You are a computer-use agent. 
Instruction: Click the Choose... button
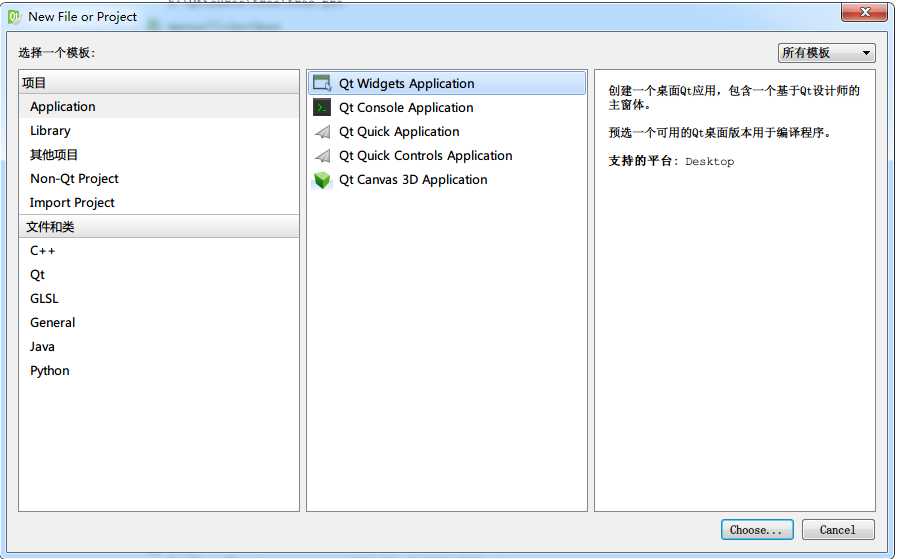pyautogui.click(x=757, y=530)
